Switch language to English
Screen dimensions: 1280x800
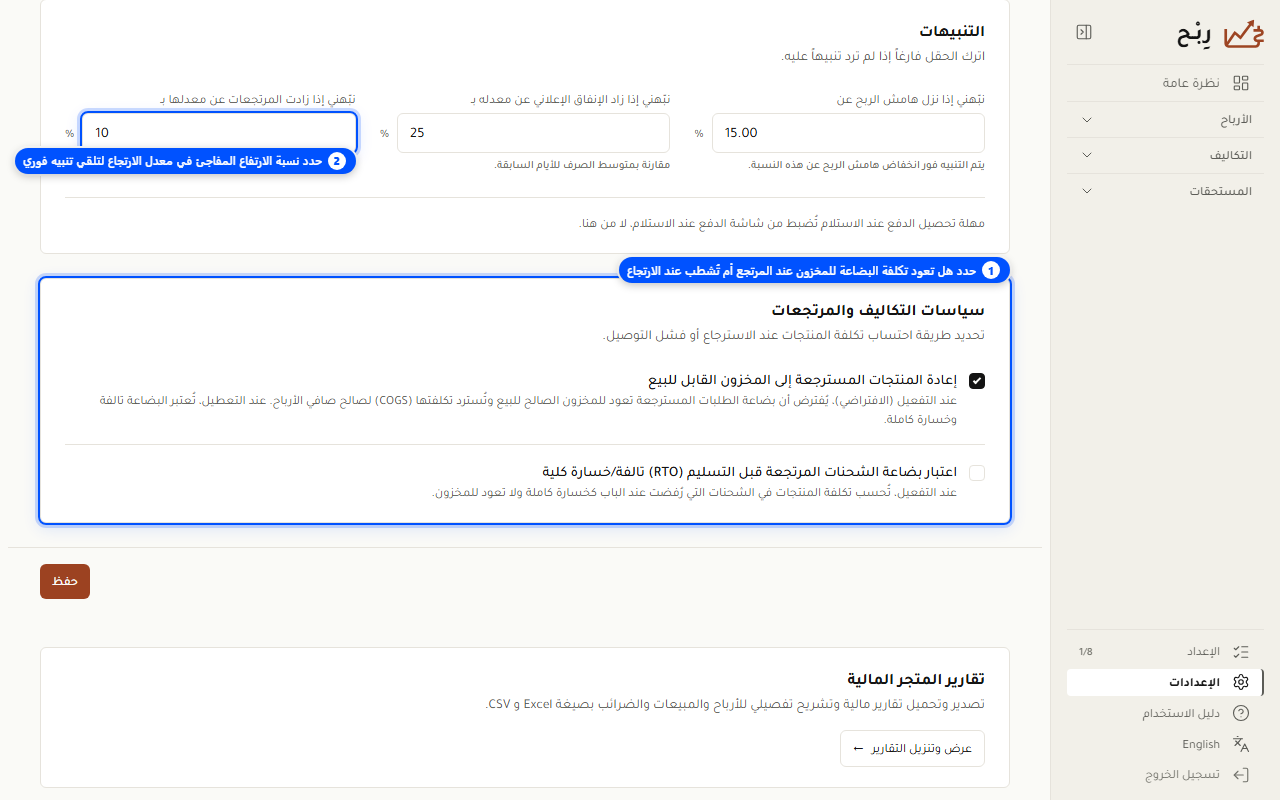1166,744
